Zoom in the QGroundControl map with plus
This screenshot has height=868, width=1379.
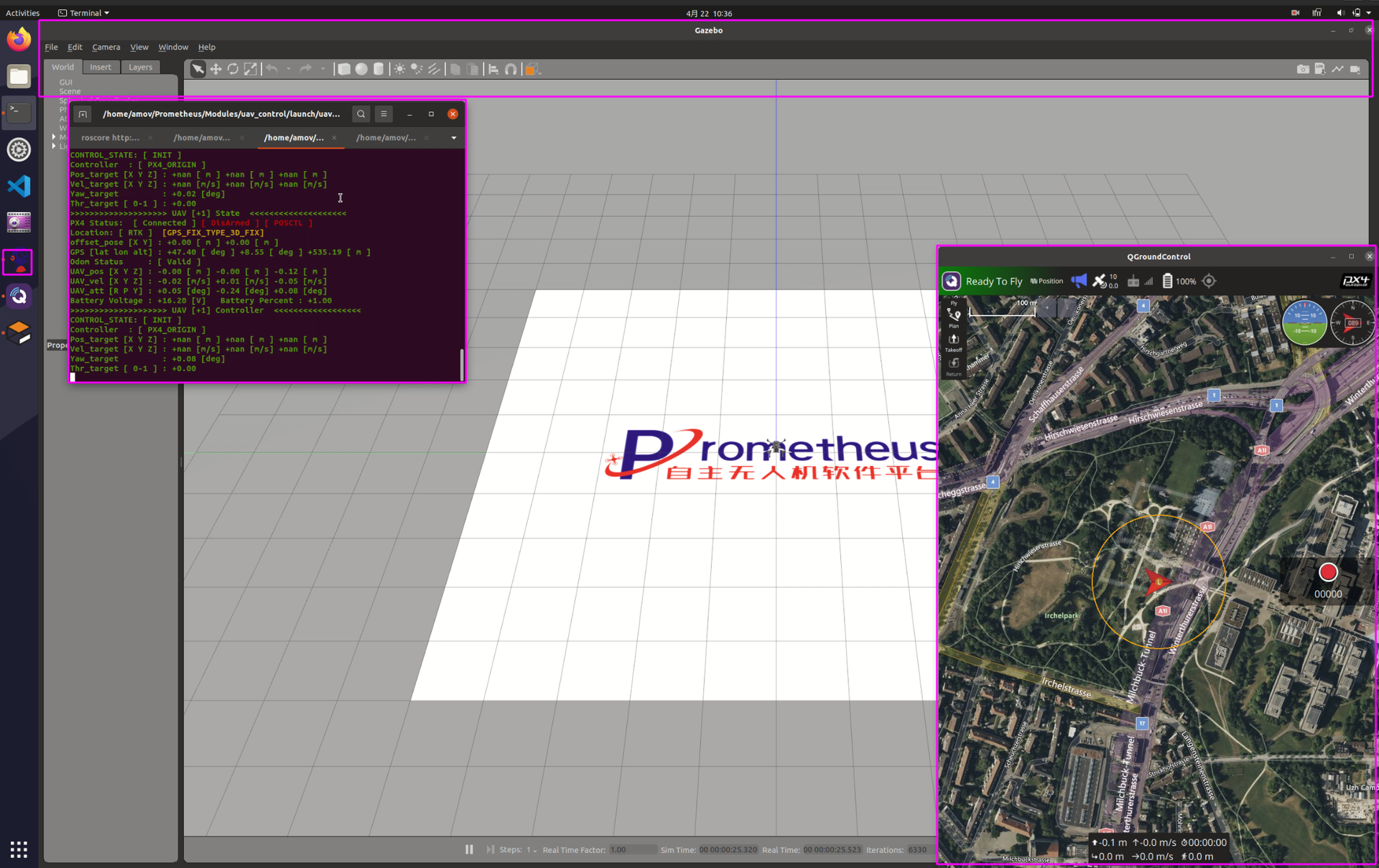tap(1047, 308)
